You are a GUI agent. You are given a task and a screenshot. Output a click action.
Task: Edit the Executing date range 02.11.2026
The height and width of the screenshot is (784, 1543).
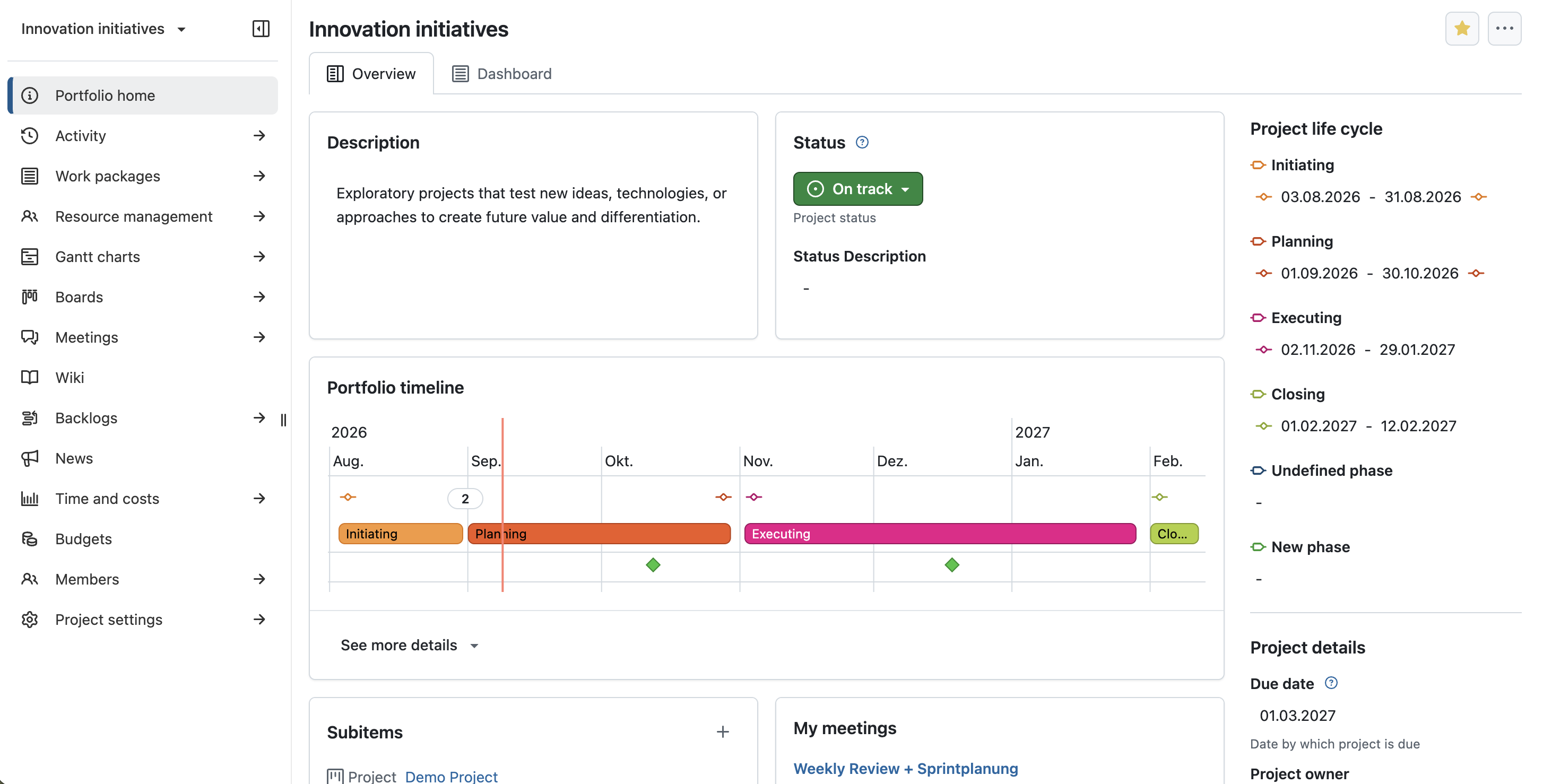pos(1367,350)
